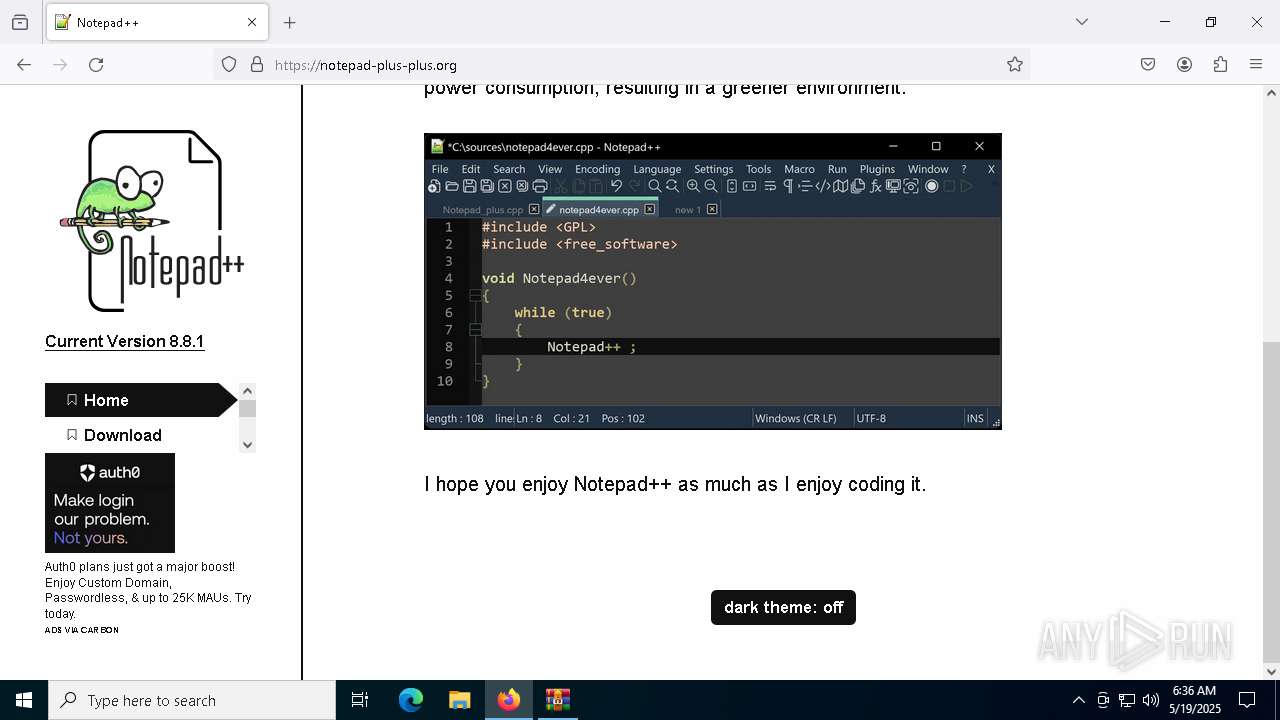
Task: Open the Auth0 plans ad text link
Action: (148, 590)
